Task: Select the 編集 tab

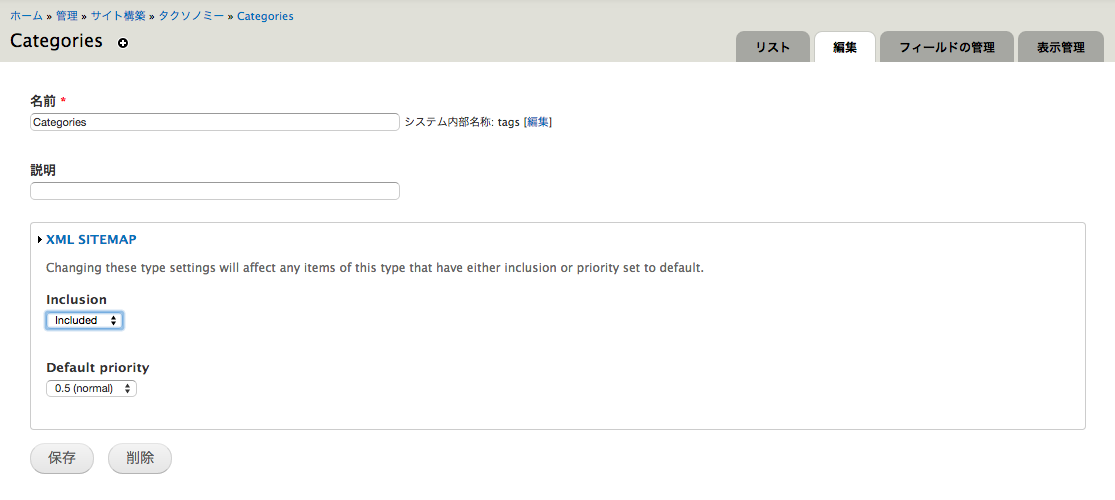Action: (x=845, y=47)
